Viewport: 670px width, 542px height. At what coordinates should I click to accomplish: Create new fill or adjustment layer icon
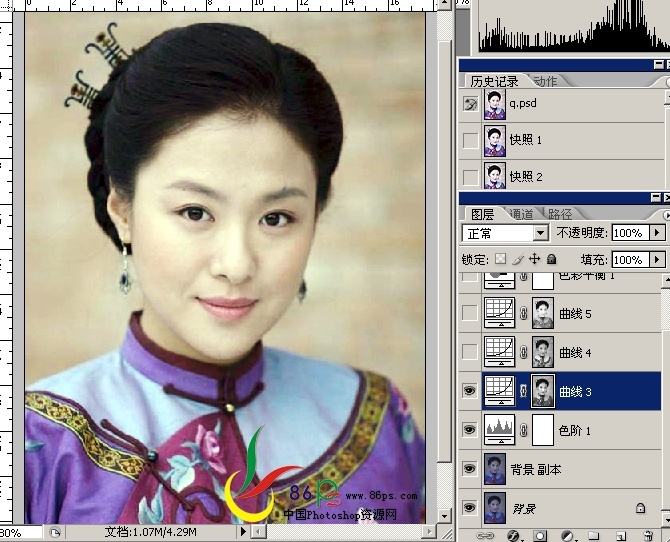[x=567, y=536]
